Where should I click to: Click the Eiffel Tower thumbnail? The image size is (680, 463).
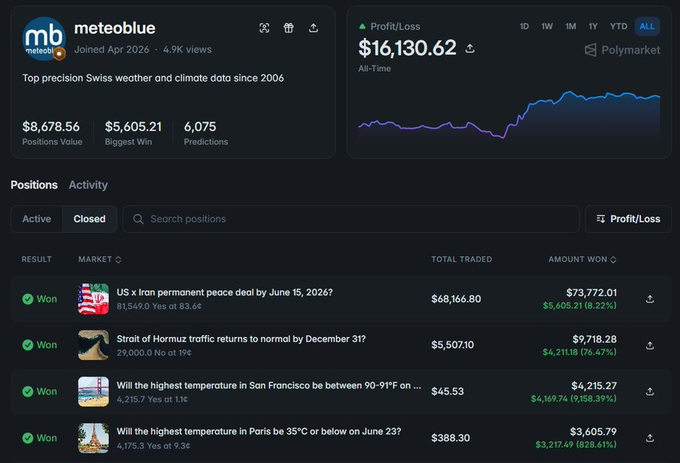(x=93, y=438)
